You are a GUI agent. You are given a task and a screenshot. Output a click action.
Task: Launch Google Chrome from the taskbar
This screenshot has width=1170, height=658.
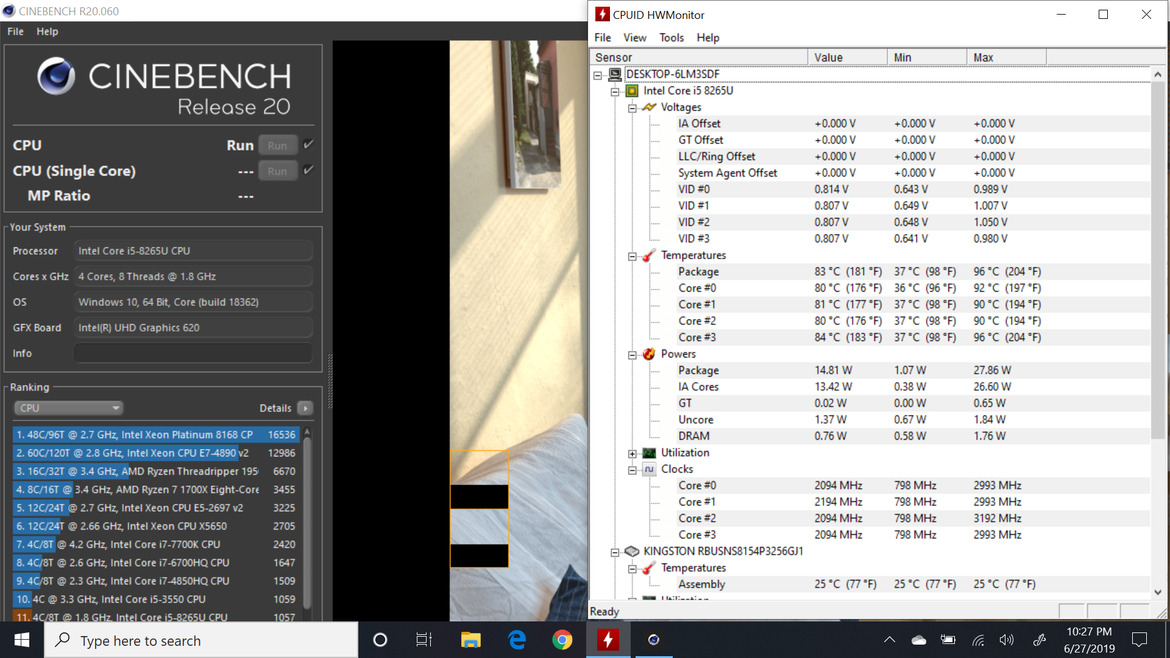563,640
